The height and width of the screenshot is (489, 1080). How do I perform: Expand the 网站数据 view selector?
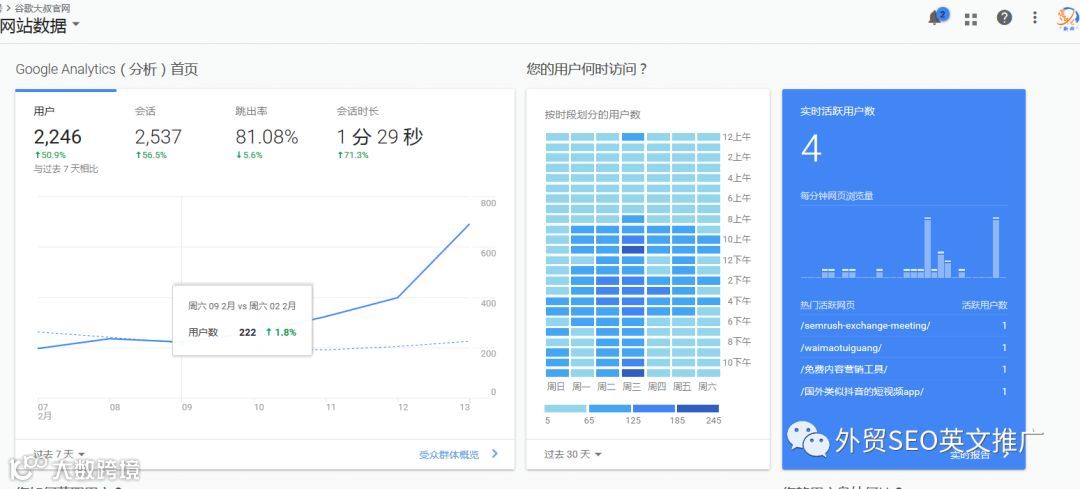coord(39,26)
